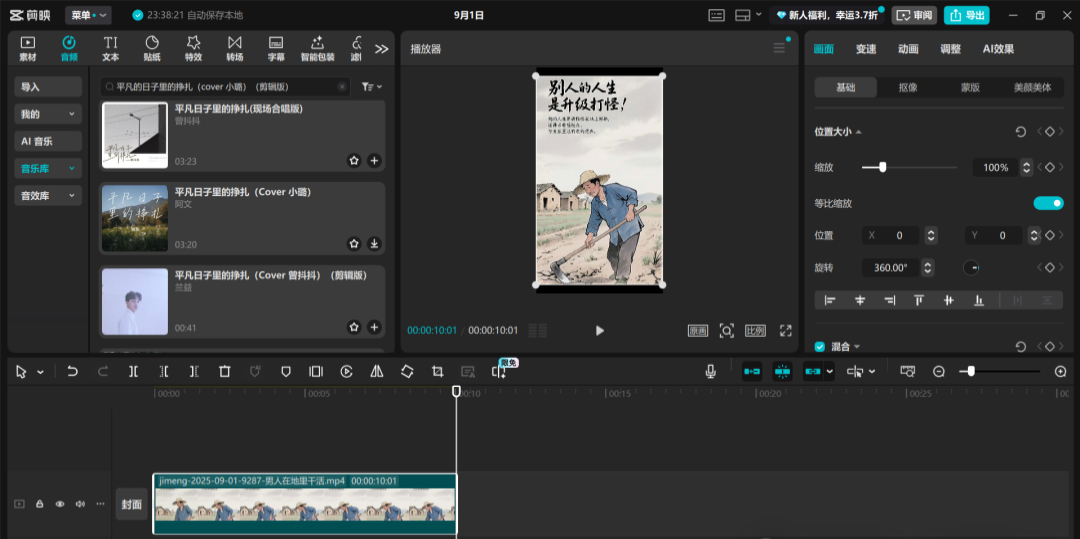Open the keyboard shortcuts icon in title bar
1080x539 pixels.
(717, 15)
